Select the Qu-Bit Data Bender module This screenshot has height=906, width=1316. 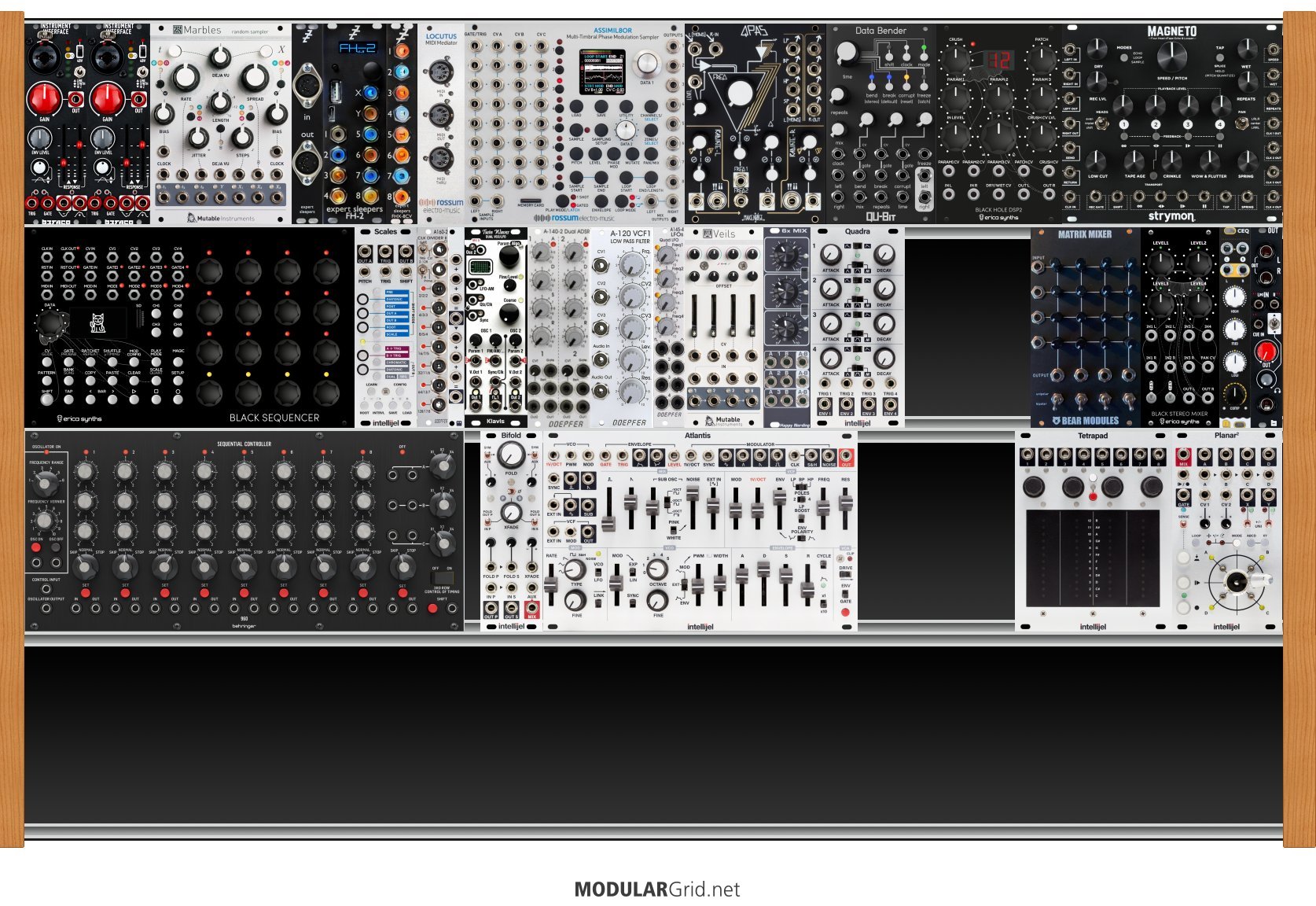(x=881, y=124)
